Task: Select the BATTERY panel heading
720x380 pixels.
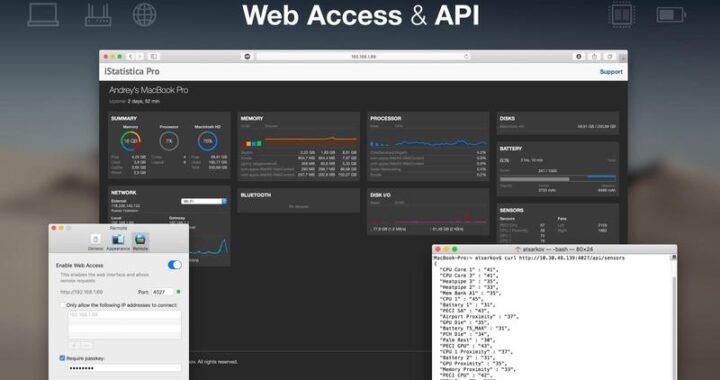Action: [x=511, y=149]
